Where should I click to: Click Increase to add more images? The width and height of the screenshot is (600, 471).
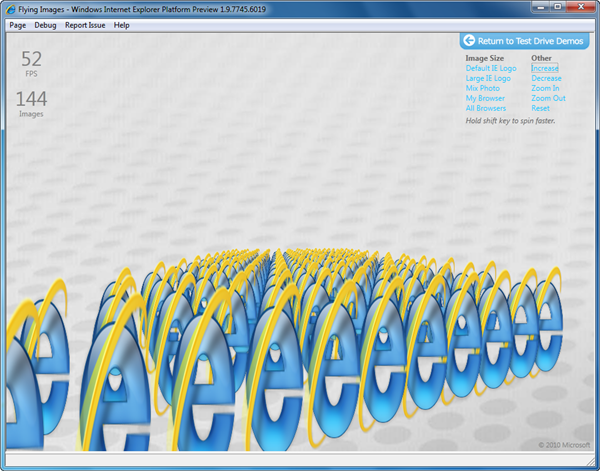click(545, 68)
